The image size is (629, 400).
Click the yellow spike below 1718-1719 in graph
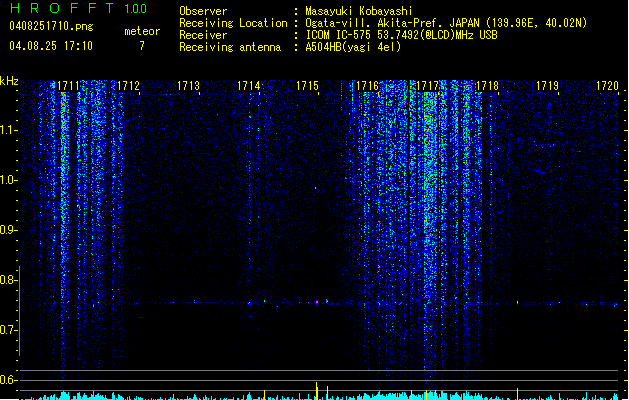[517, 394]
